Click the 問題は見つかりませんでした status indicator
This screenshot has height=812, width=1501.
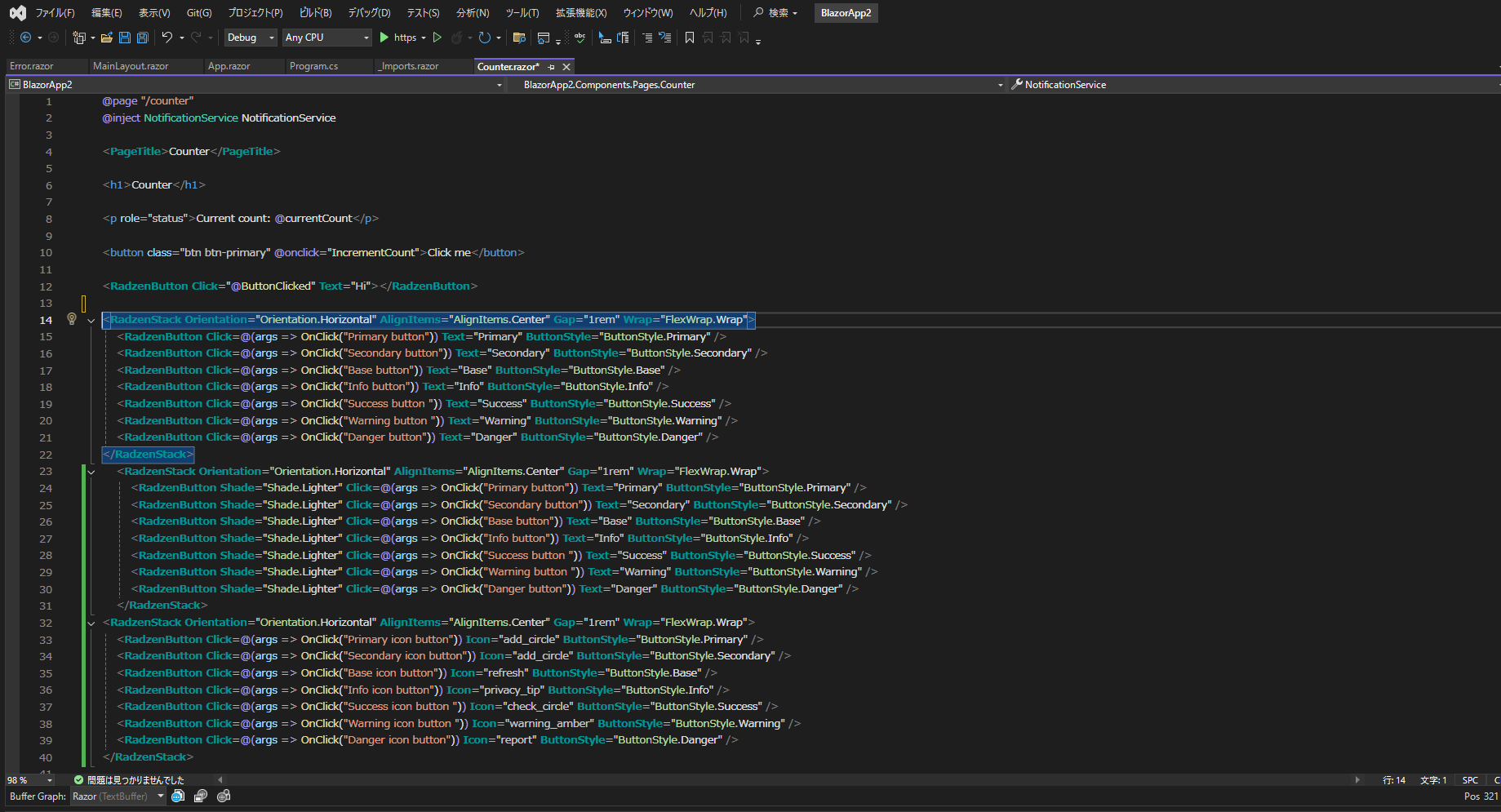point(131,780)
